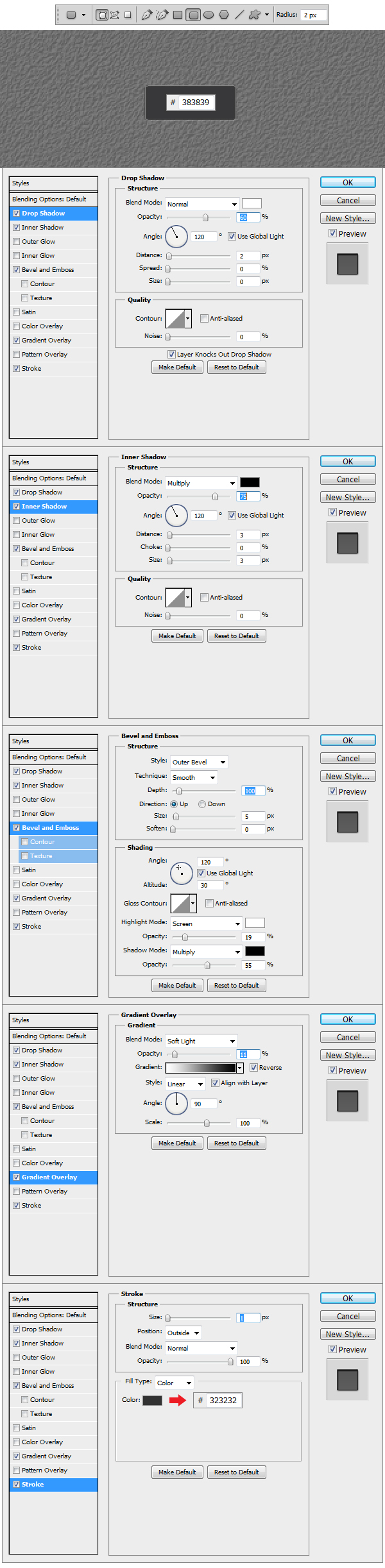Click the tool preset rounded rectangle icon
This screenshot has width=385, height=1568.
[x=71, y=15]
